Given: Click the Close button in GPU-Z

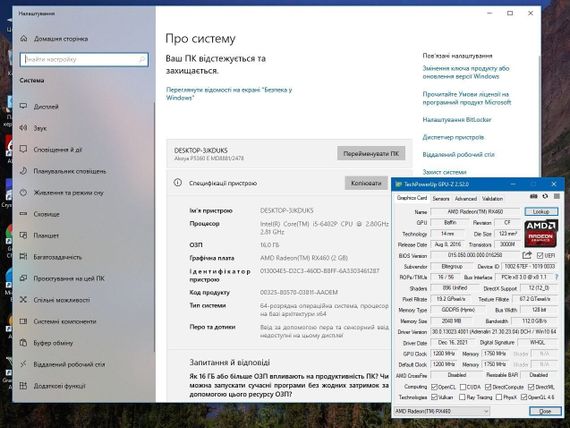Looking at the screenshot, I should click(545, 411).
